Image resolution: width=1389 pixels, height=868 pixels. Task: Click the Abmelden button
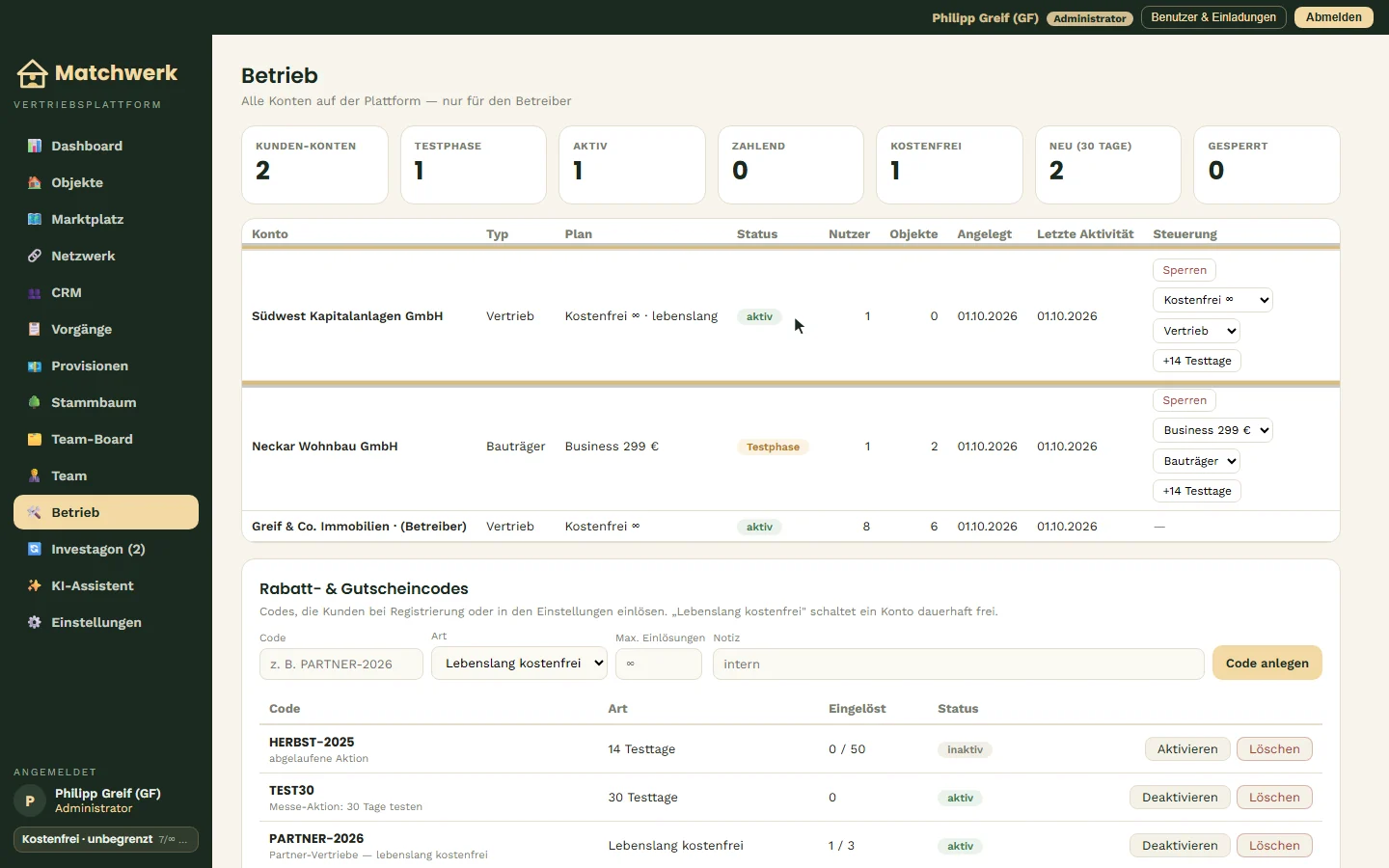pos(1333,17)
